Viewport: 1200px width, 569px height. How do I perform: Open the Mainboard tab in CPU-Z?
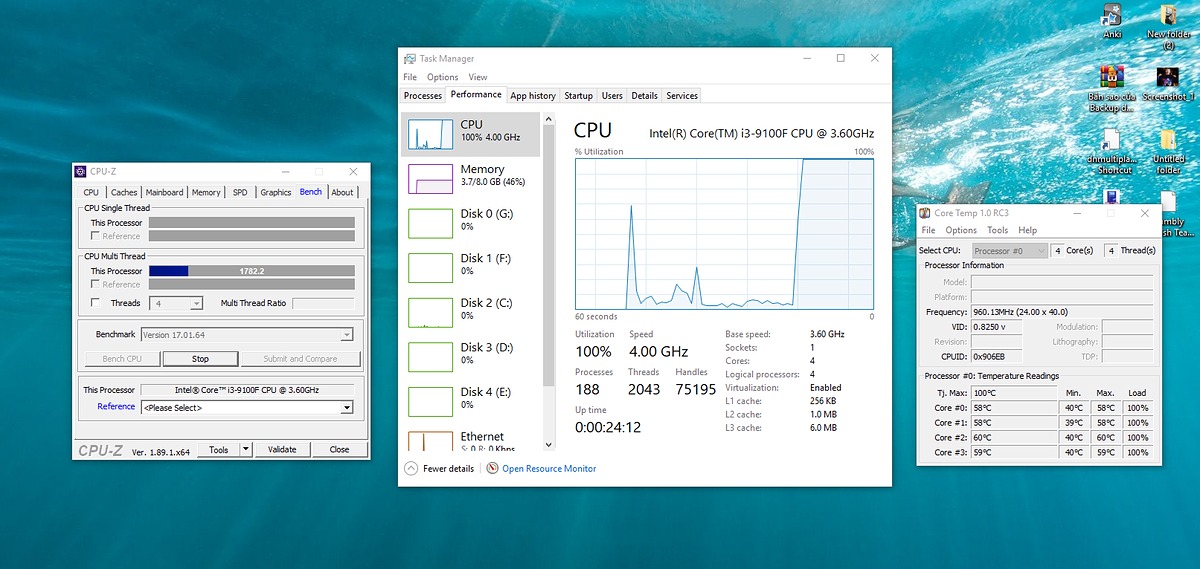pyautogui.click(x=164, y=192)
